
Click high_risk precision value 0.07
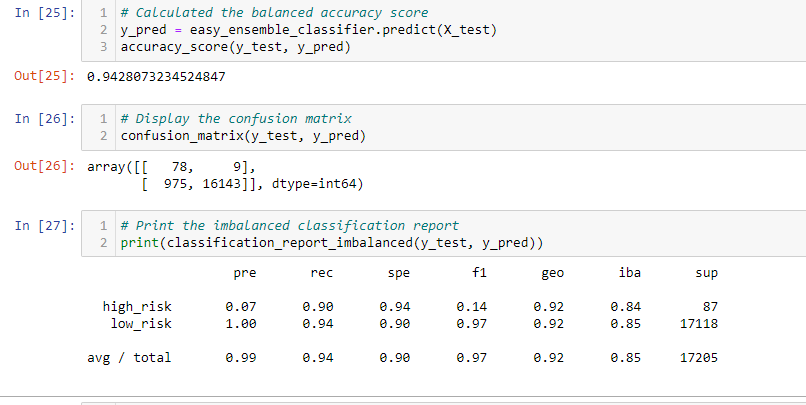coord(241,307)
